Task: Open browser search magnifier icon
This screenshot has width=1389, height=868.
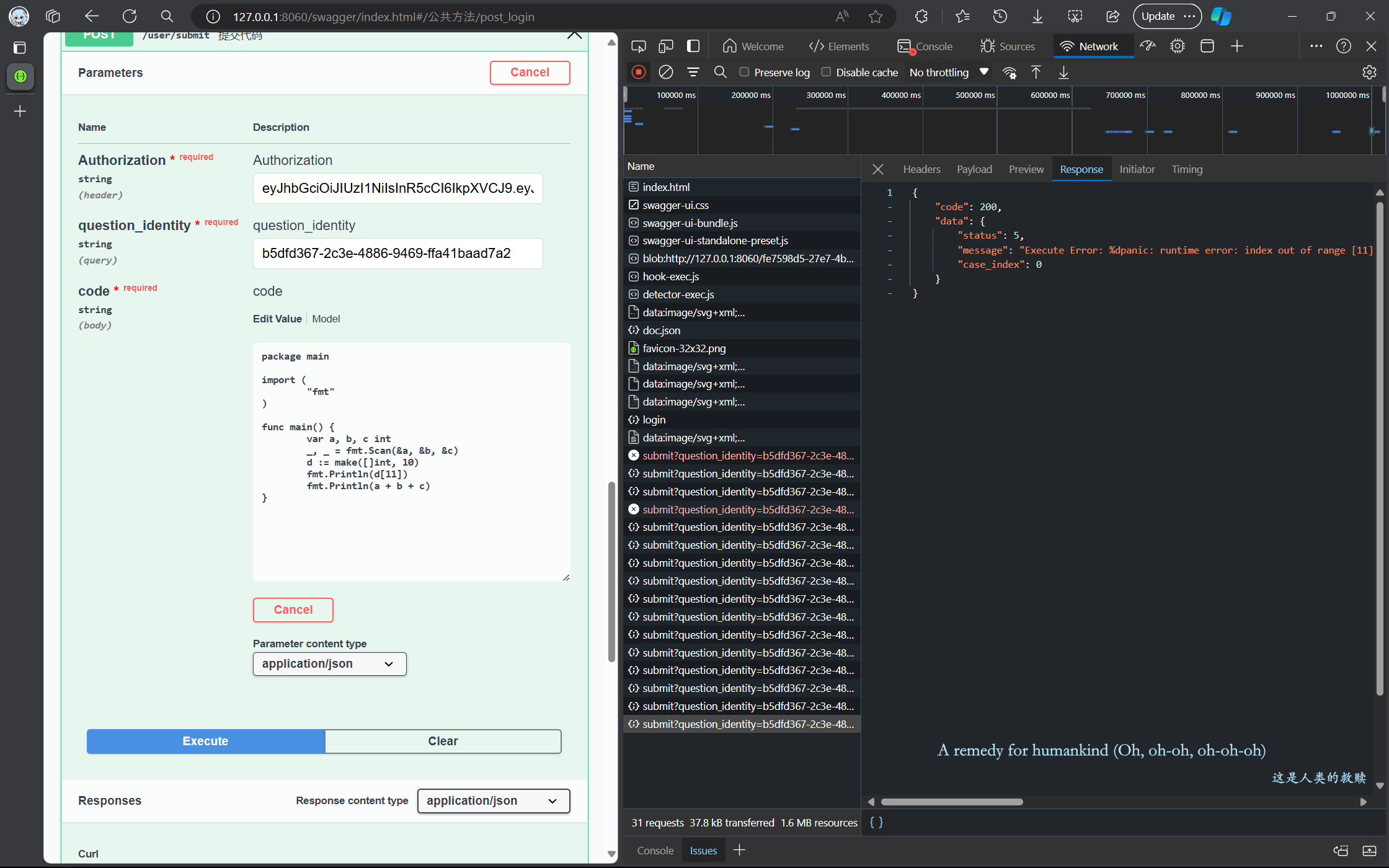Action: (167, 17)
